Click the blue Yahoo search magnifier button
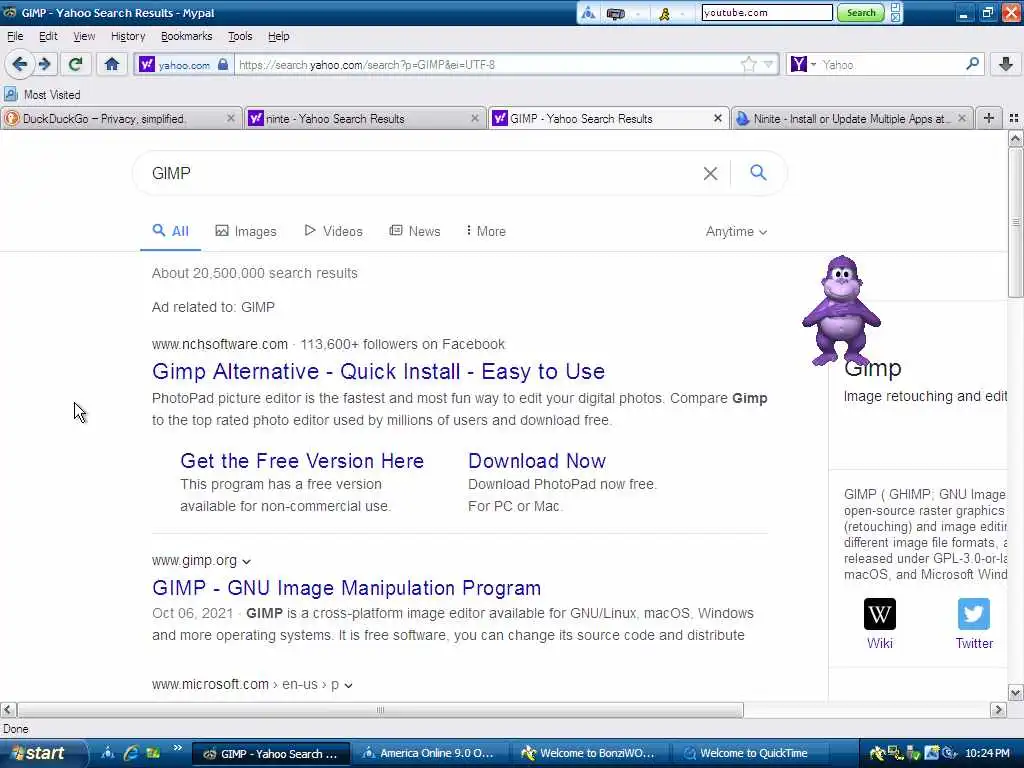1024x768 pixels. (x=758, y=172)
